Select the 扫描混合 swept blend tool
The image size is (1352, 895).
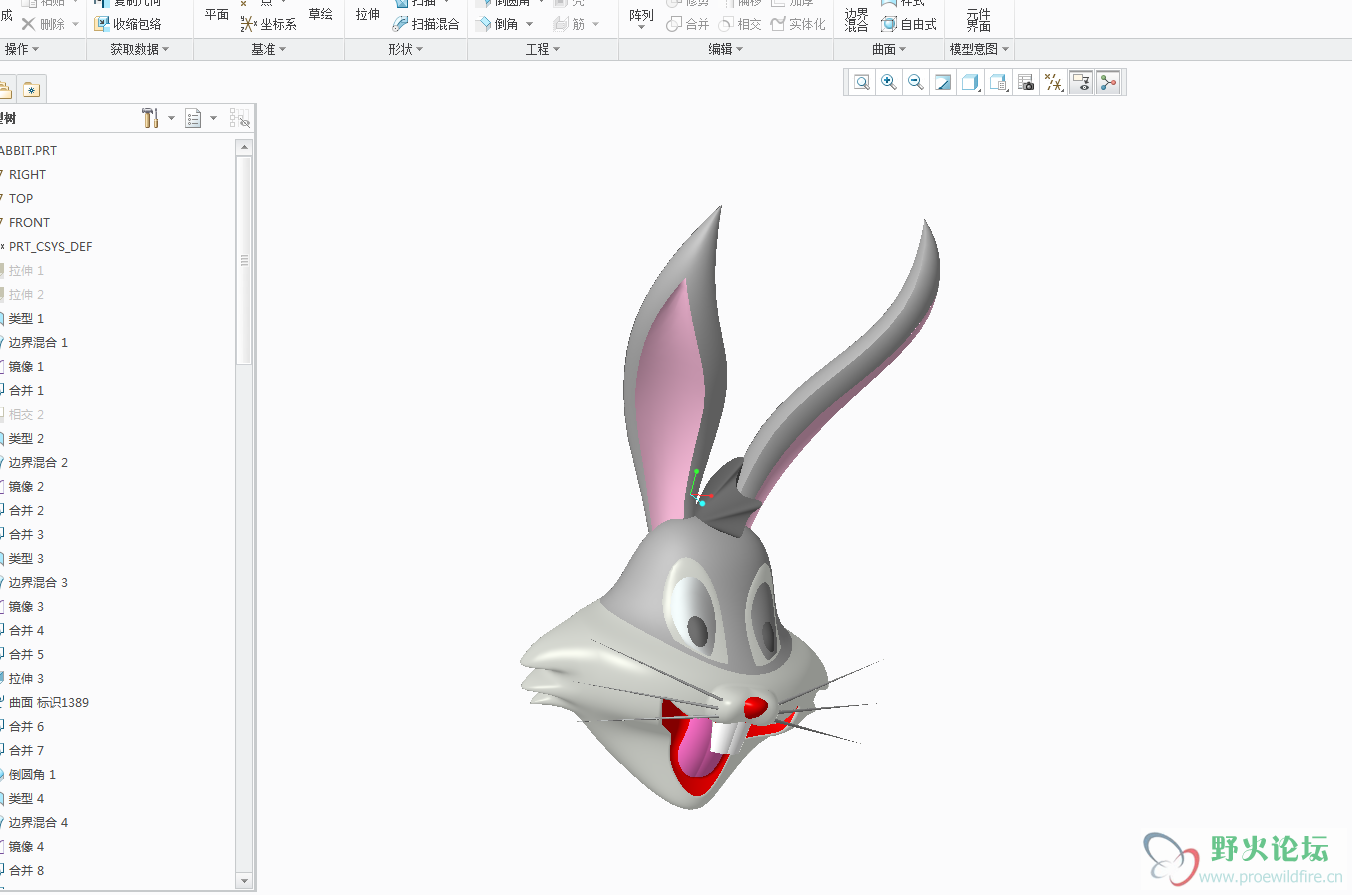click(426, 24)
